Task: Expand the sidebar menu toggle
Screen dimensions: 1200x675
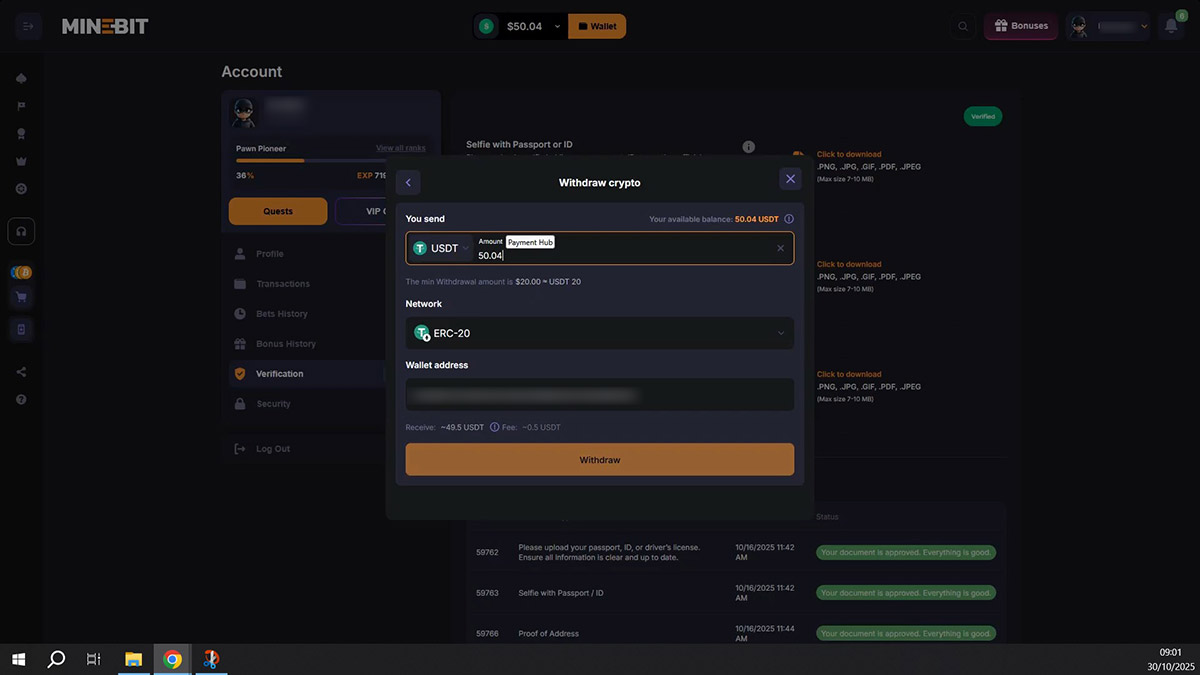Action: 28,26
